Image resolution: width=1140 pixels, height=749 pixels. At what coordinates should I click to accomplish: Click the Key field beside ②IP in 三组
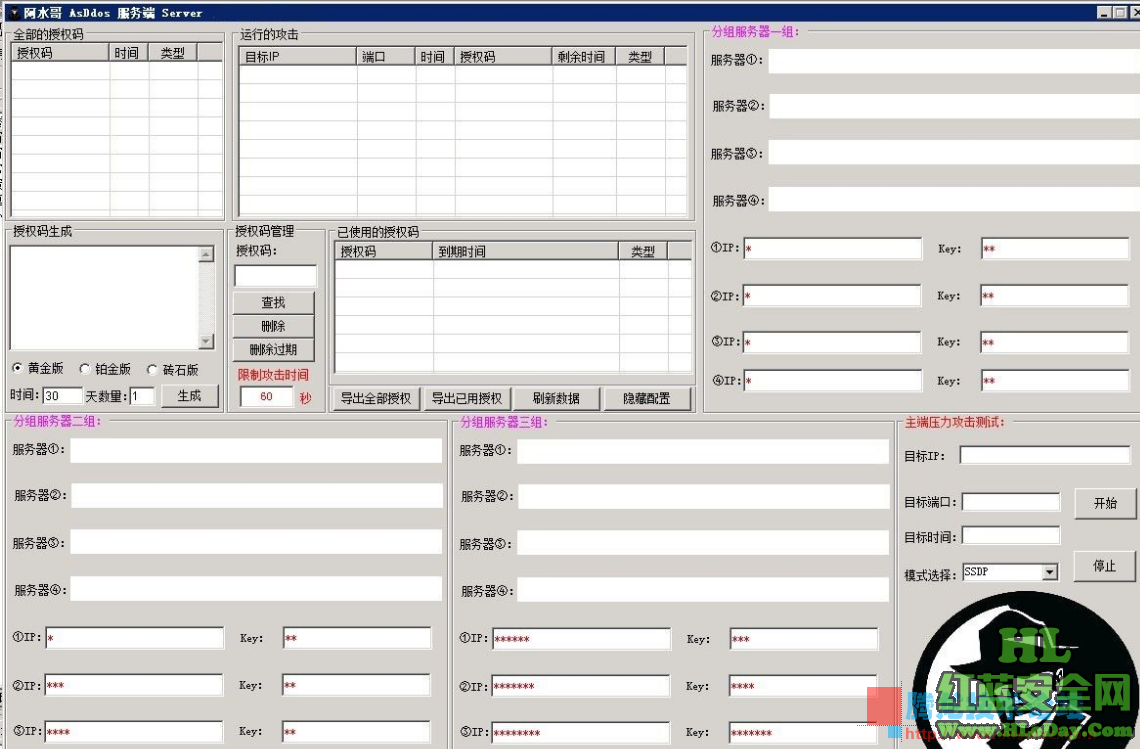click(x=803, y=686)
